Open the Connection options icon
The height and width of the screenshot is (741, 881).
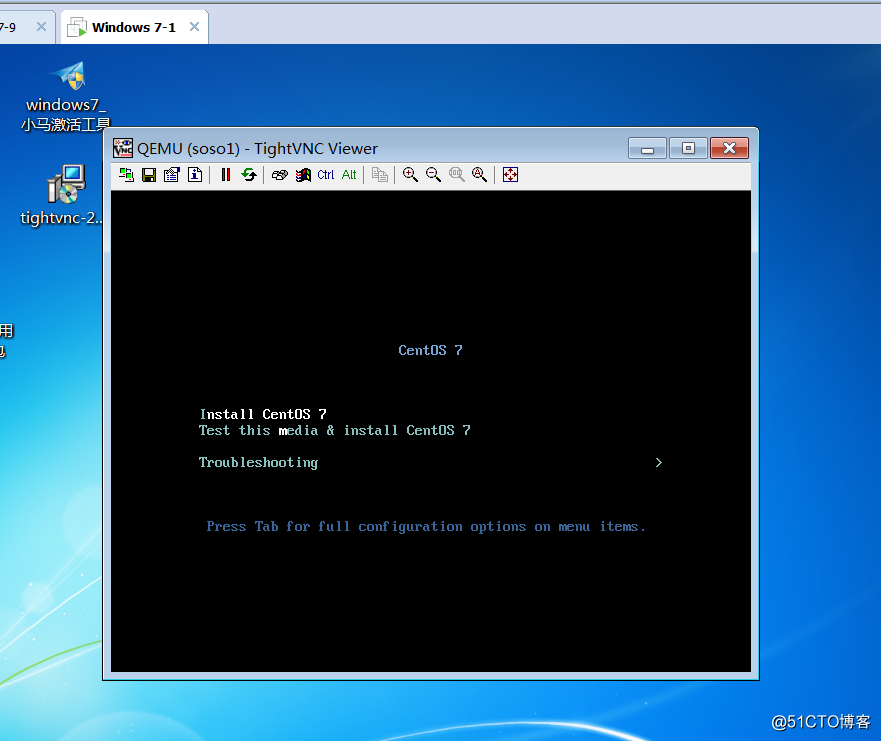[172, 175]
